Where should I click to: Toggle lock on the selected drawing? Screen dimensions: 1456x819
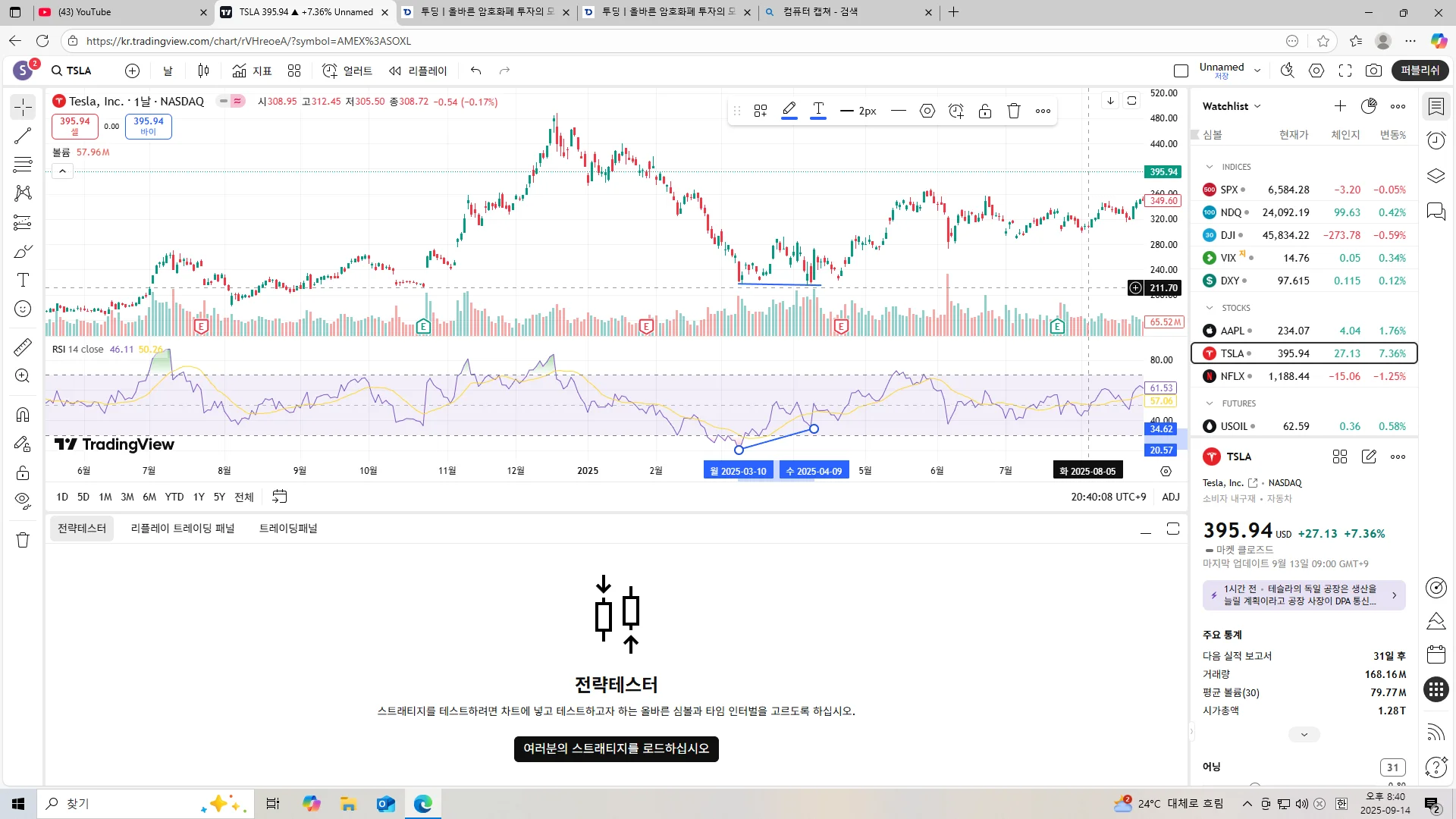coord(985,111)
